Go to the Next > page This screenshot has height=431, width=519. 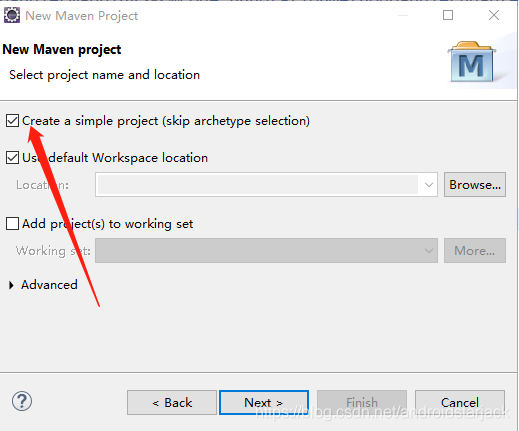pyautogui.click(x=264, y=403)
